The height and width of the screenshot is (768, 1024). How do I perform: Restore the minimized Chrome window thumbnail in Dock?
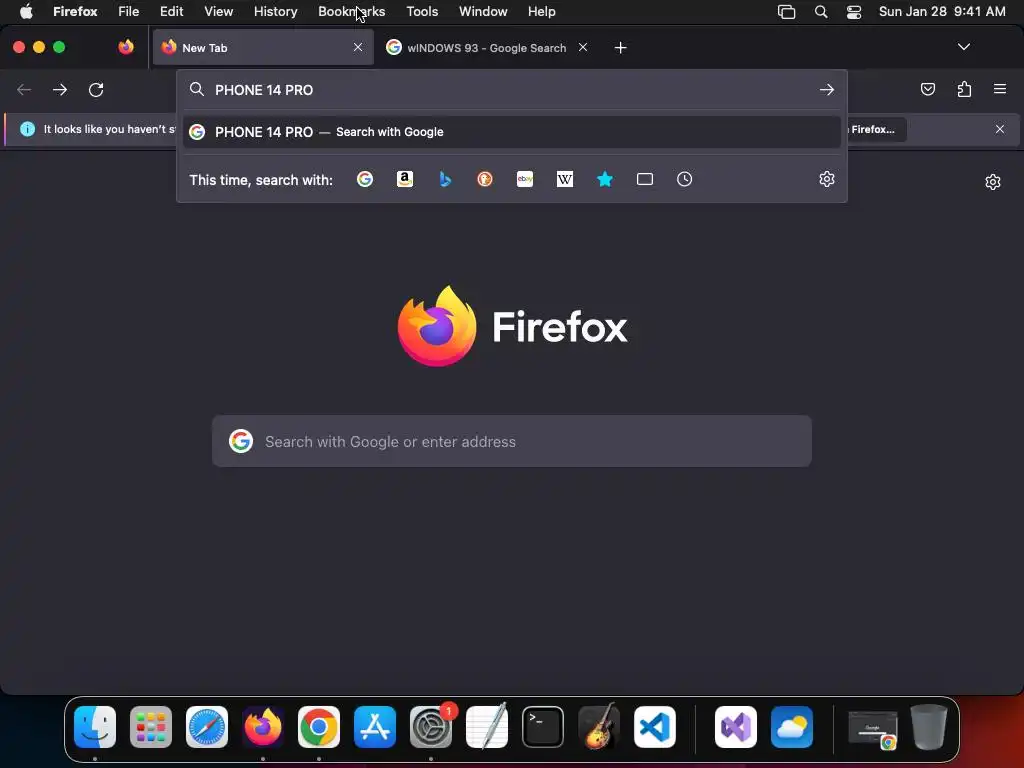873,729
